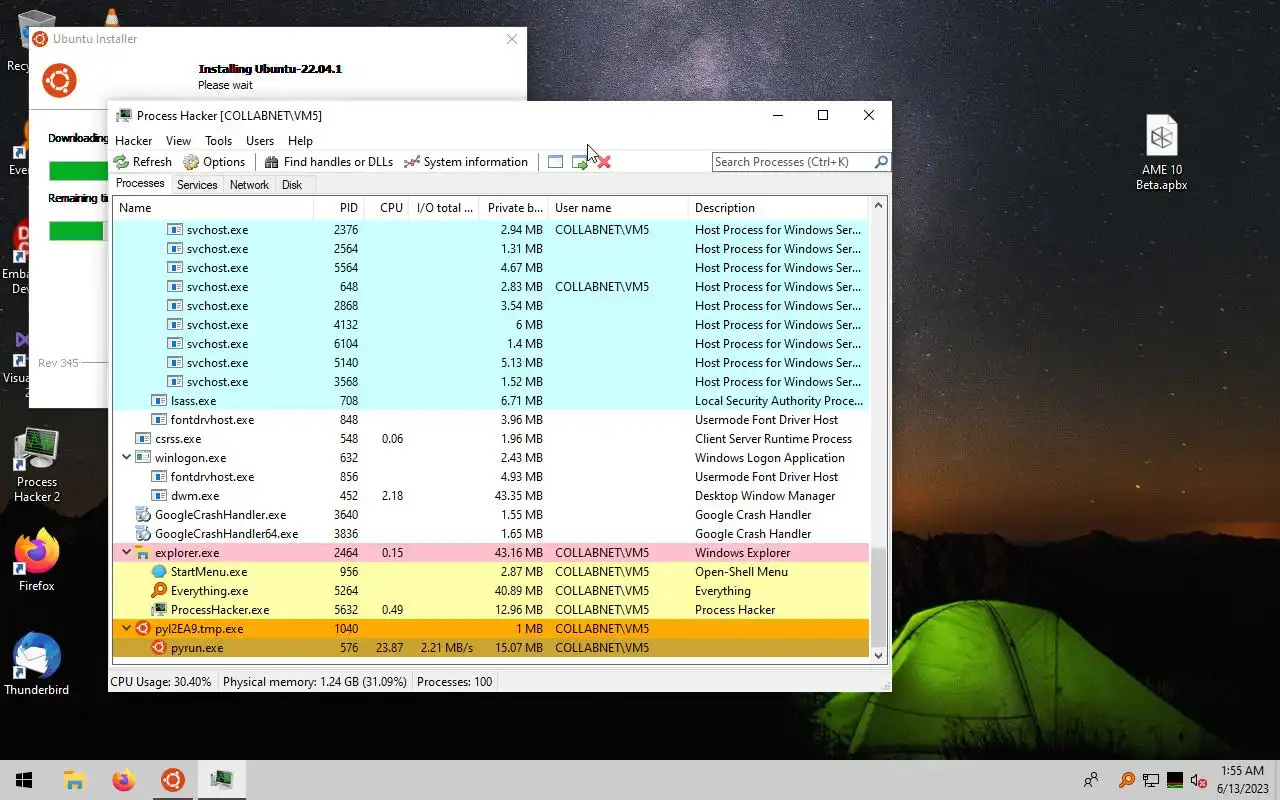Click the Everything search tray icon
1280x800 pixels.
pos(1127,780)
